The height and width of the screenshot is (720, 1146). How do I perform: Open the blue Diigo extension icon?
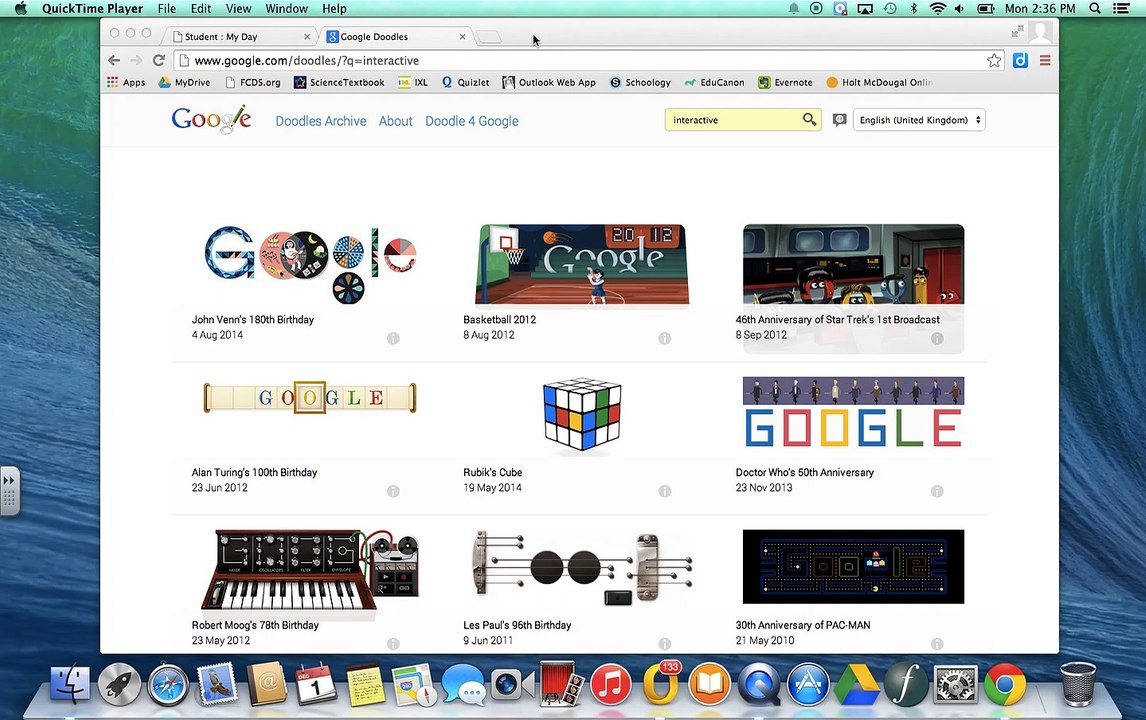(x=1020, y=61)
